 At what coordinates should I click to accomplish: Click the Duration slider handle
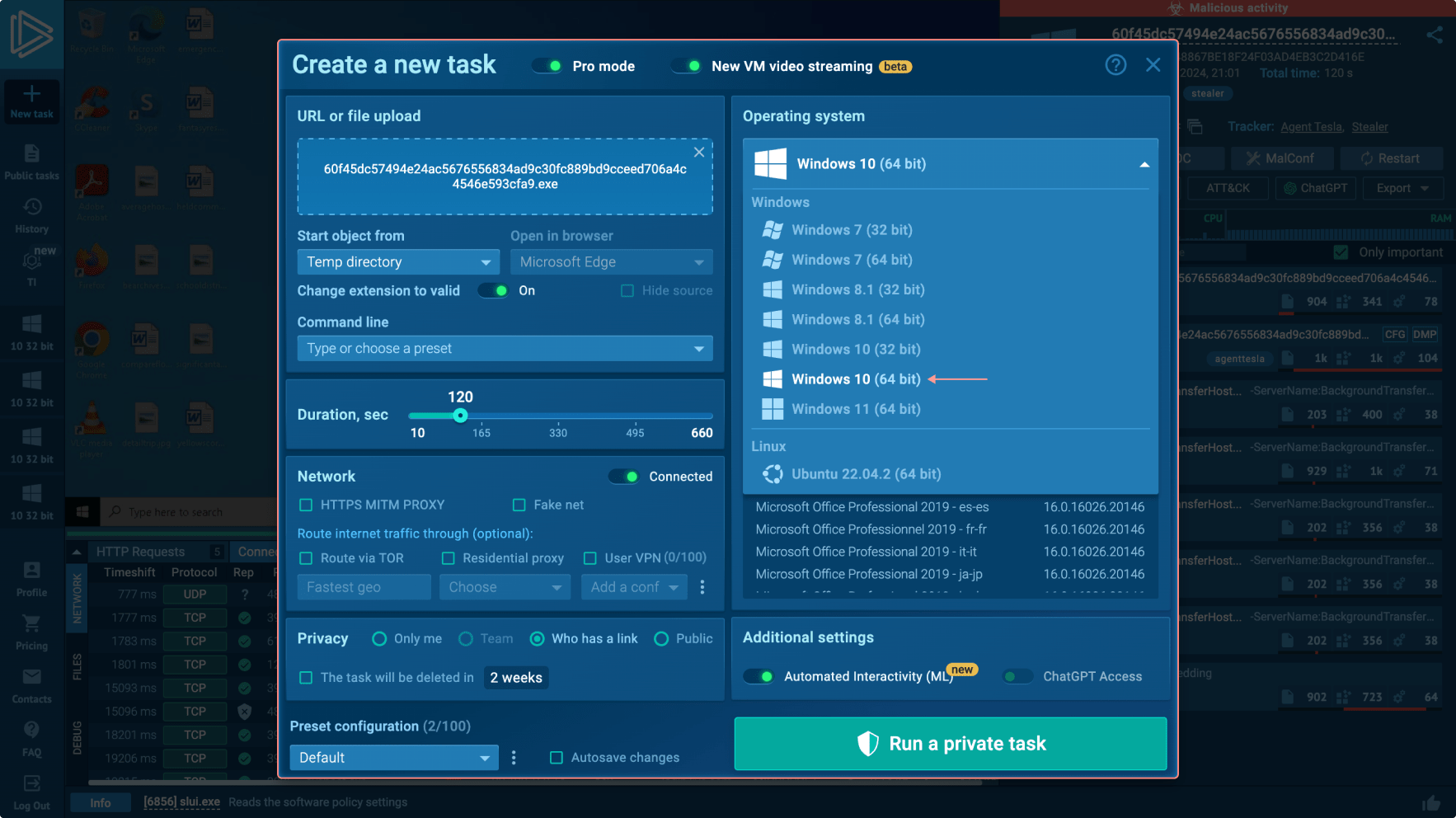click(x=460, y=416)
